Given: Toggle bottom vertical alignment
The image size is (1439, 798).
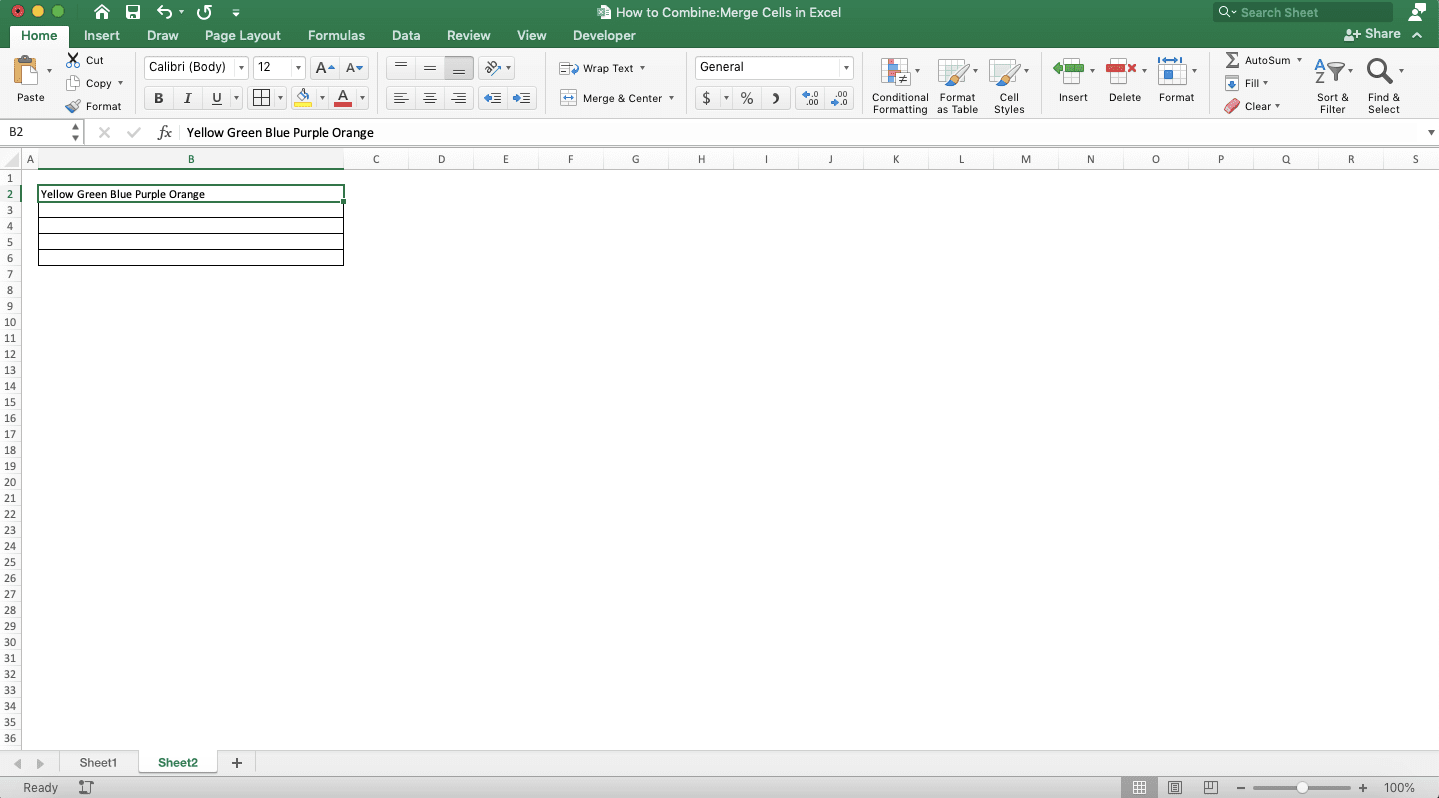Looking at the screenshot, I should tap(459, 68).
